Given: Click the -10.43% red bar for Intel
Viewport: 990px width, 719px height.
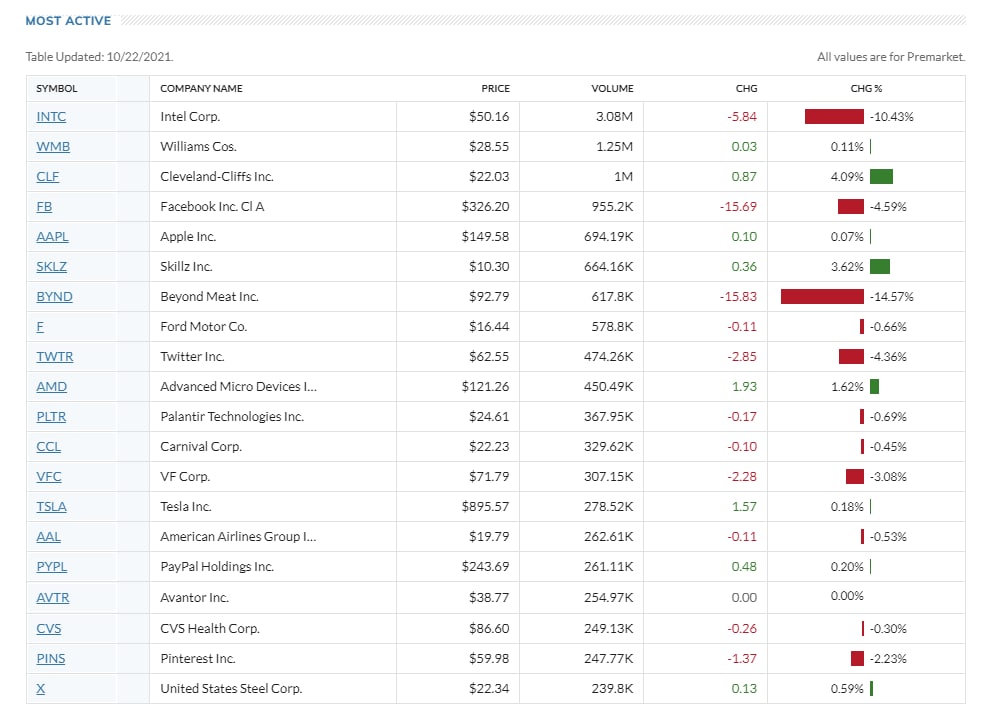Looking at the screenshot, I should [x=834, y=117].
